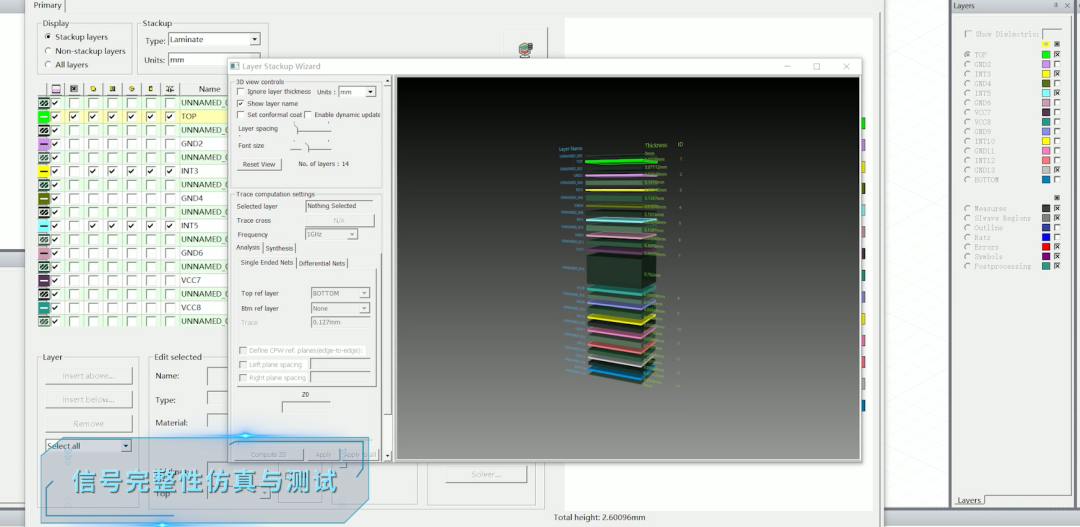Viewport: 1080px width, 527px height.
Task: Open the Differential Nets tab
Action: click(322, 263)
